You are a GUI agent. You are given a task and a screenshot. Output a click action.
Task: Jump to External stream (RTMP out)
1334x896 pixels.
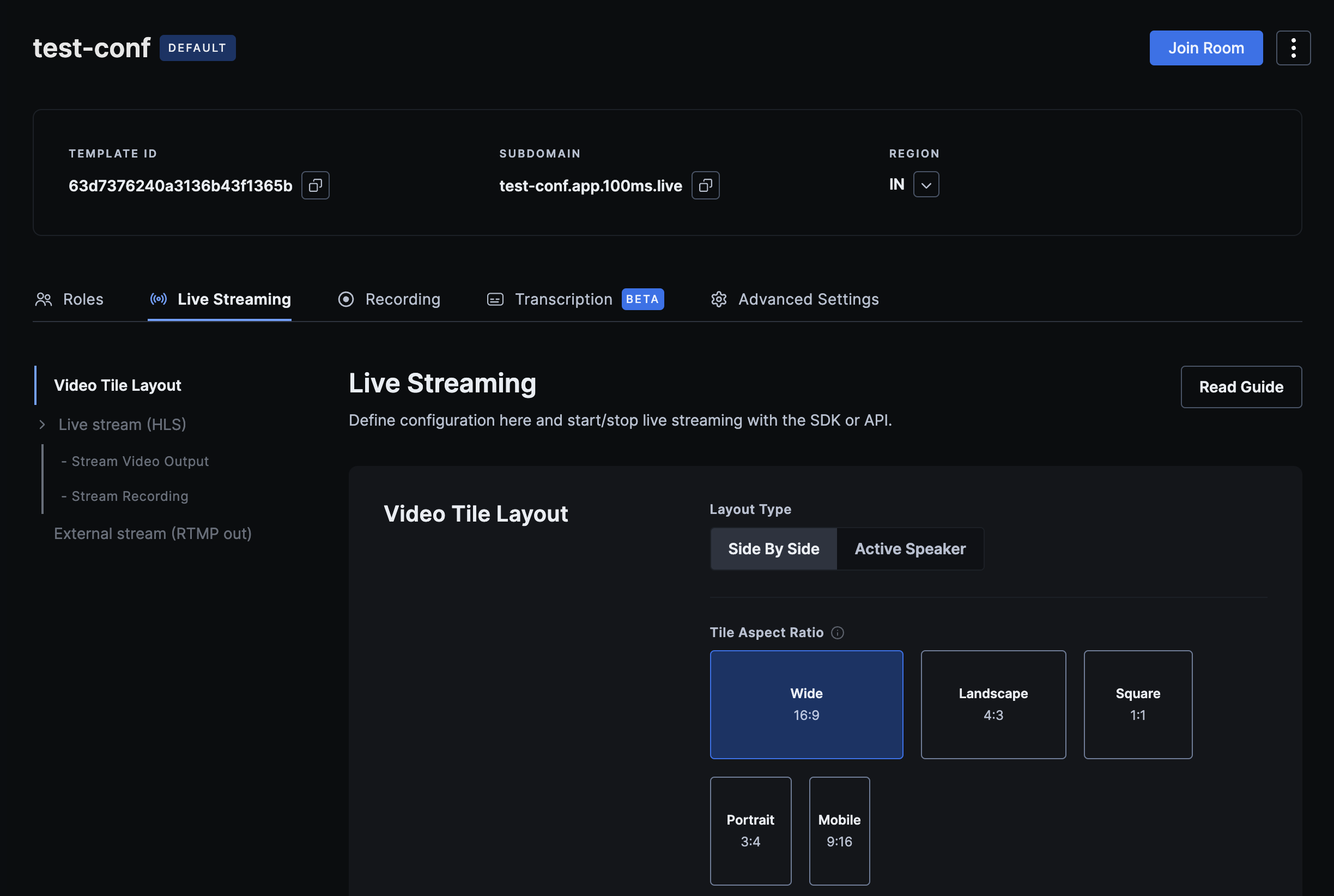point(153,533)
